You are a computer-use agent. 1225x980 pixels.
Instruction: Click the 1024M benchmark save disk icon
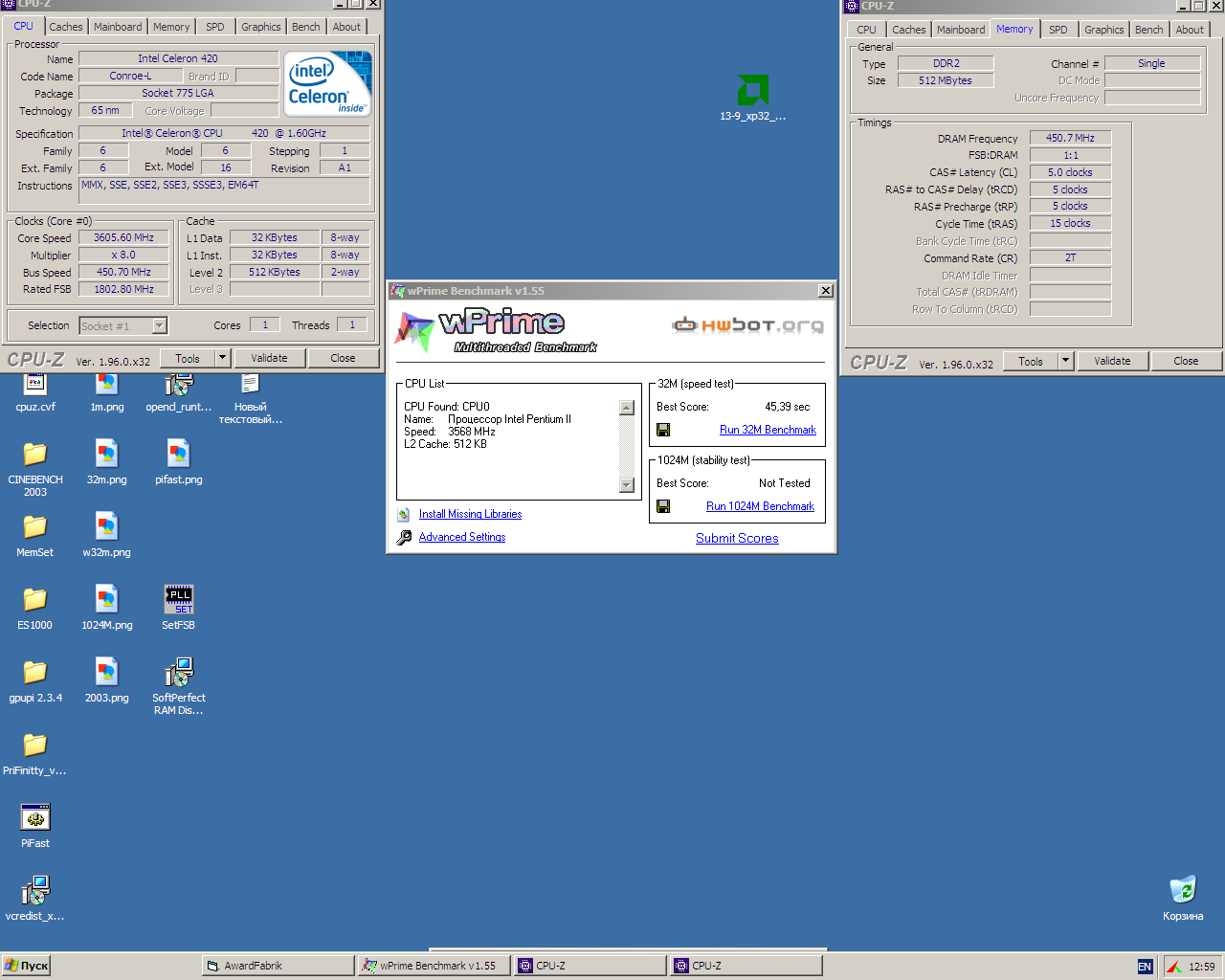pyautogui.click(x=663, y=506)
